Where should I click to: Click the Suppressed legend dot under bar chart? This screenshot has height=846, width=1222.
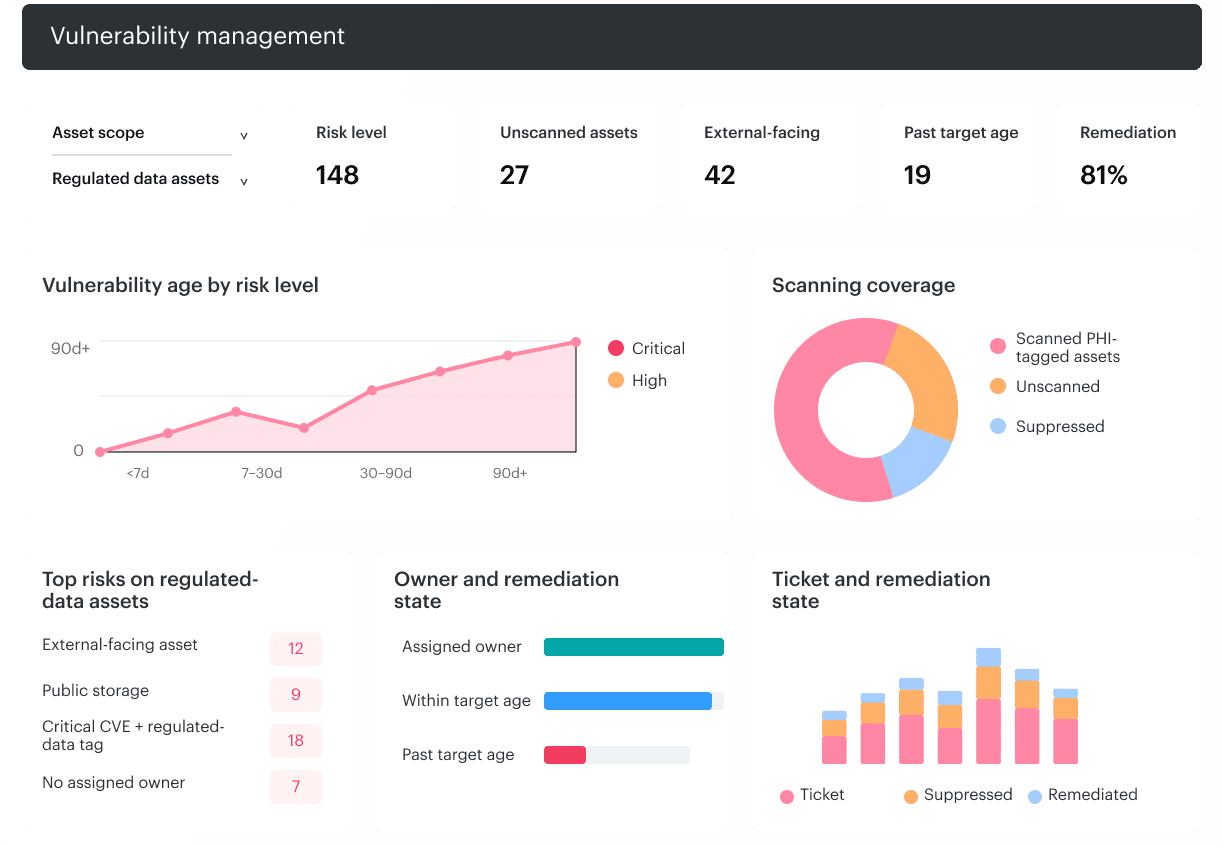click(911, 796)
